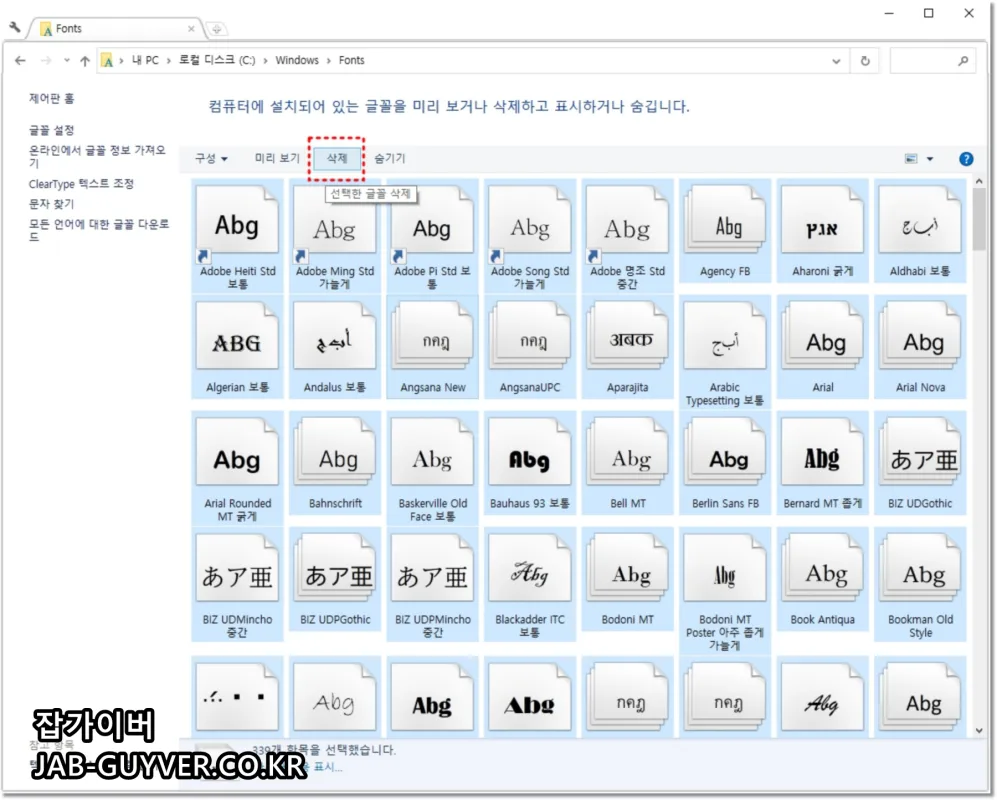
Task: Open the 구성 (Organize) dropdown
Action: 211,157
